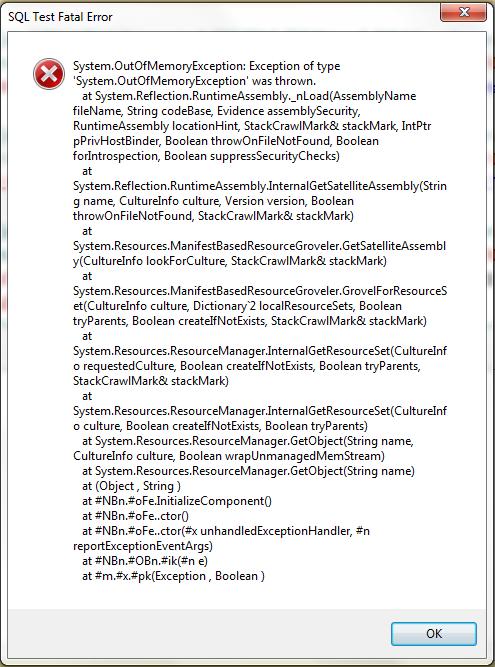The height and width of the screenshot is (667, 495).
Task: Click the 'wrapUnmanagedMemStream' text line
Action: [x=229, y=456]
